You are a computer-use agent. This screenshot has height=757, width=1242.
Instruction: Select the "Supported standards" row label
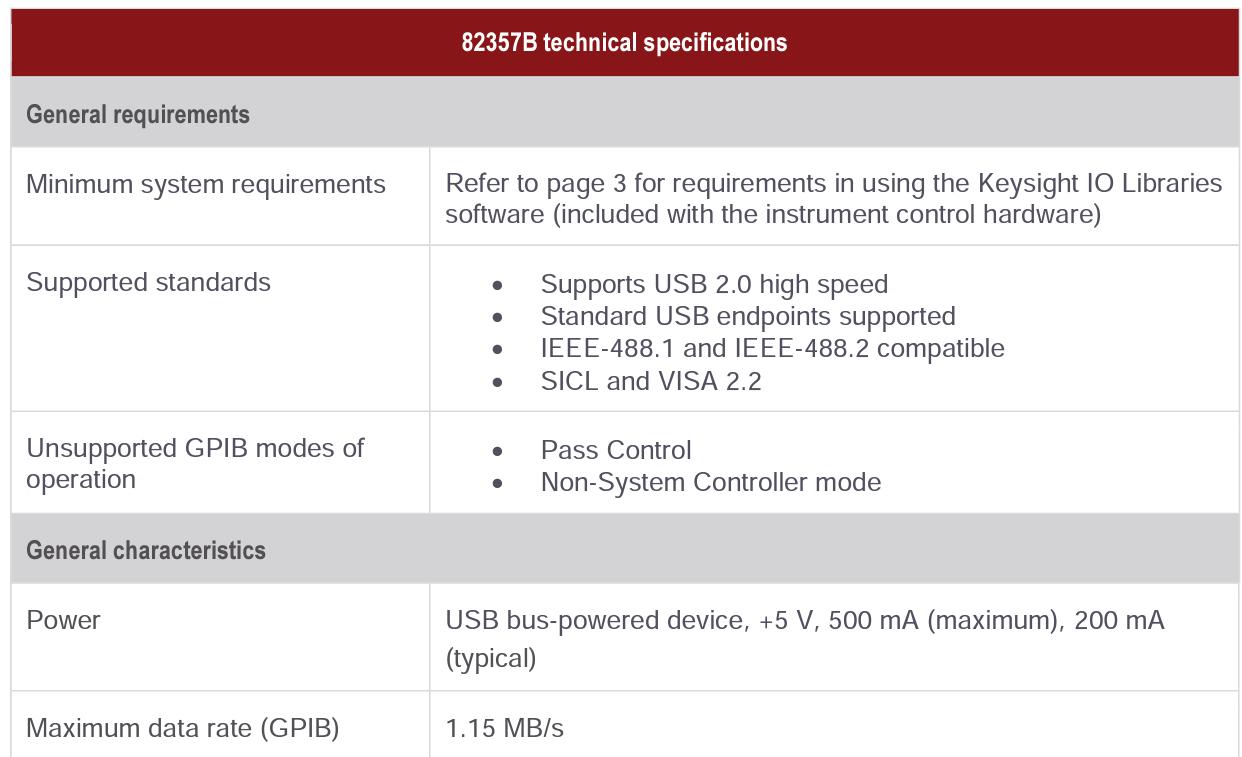click(x=149, y=283)
